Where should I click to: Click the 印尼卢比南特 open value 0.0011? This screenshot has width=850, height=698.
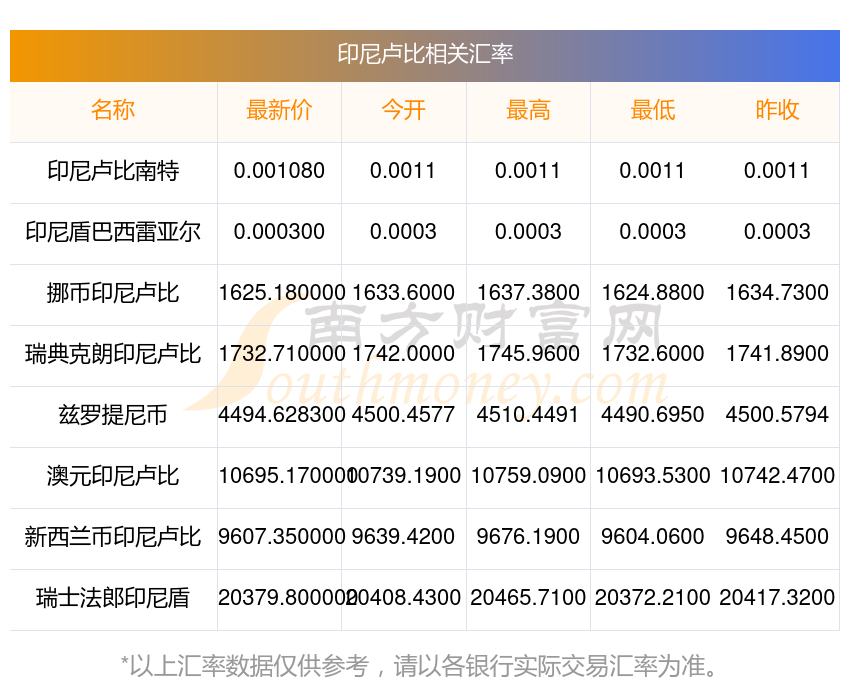click(x=403, y=171)
